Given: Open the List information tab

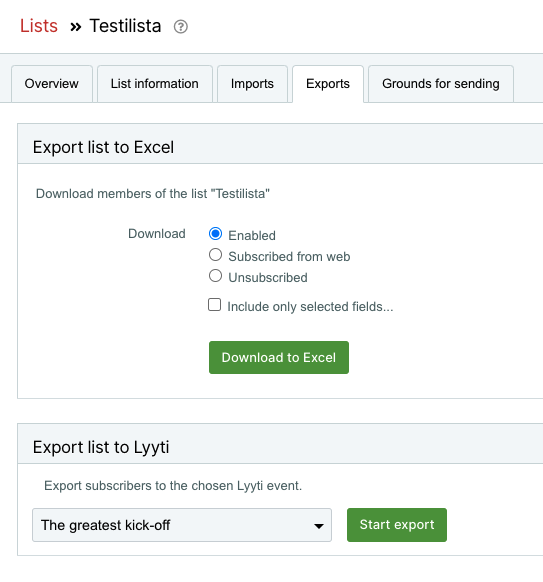Looking at the screenshot, I should coord(154,84).
